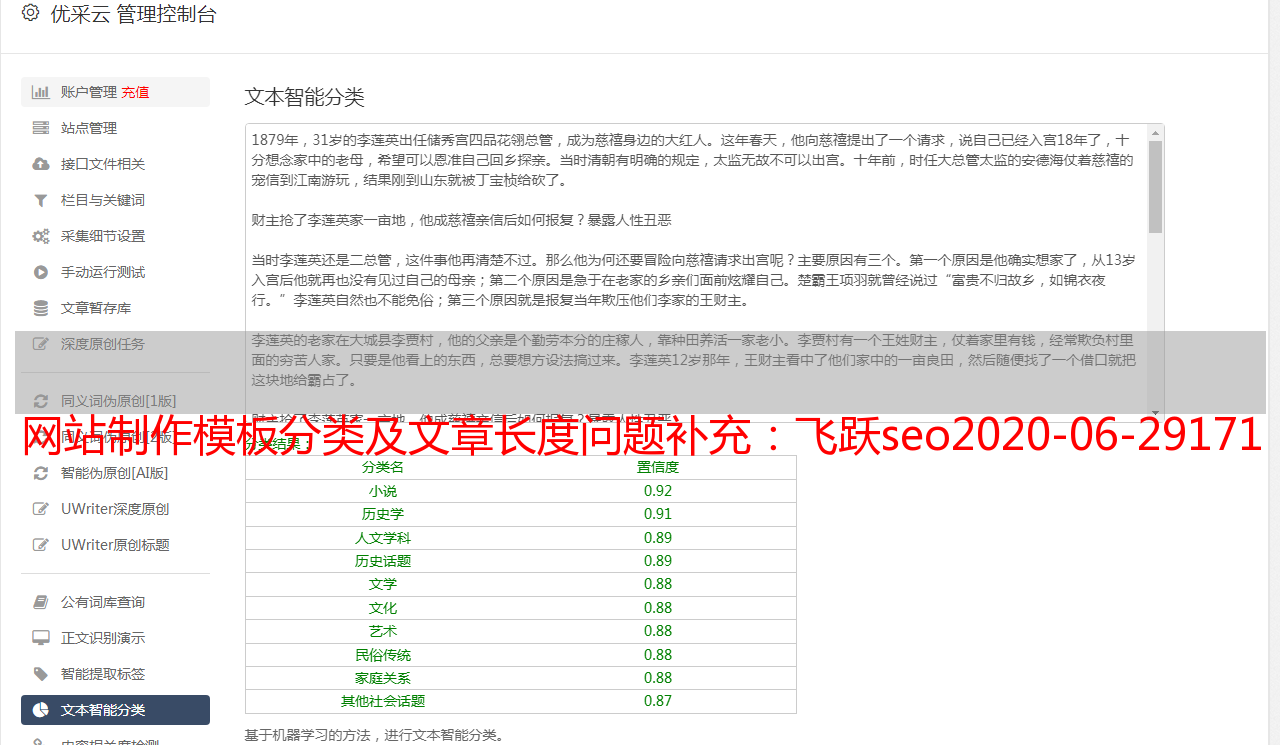Viewport: 1280px width, 745px height.
Task: Open 账户管理 menu item
Action: [x=115, y=92]
